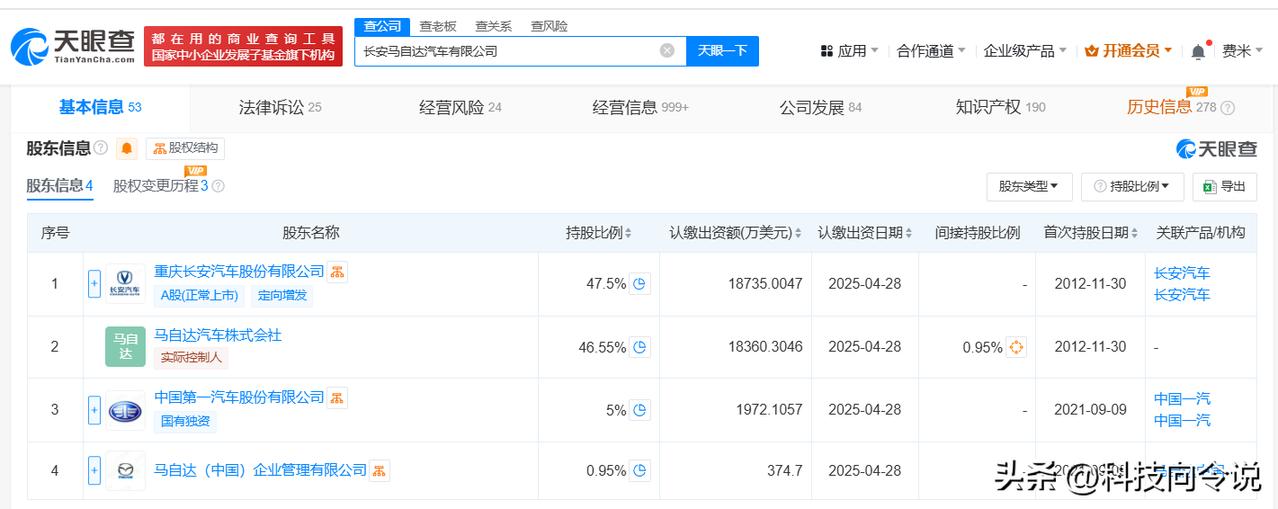Viewport: 1278px width, 509px height.
Task: Show help for 历史信息 tab
Action: click(1228, 108)
